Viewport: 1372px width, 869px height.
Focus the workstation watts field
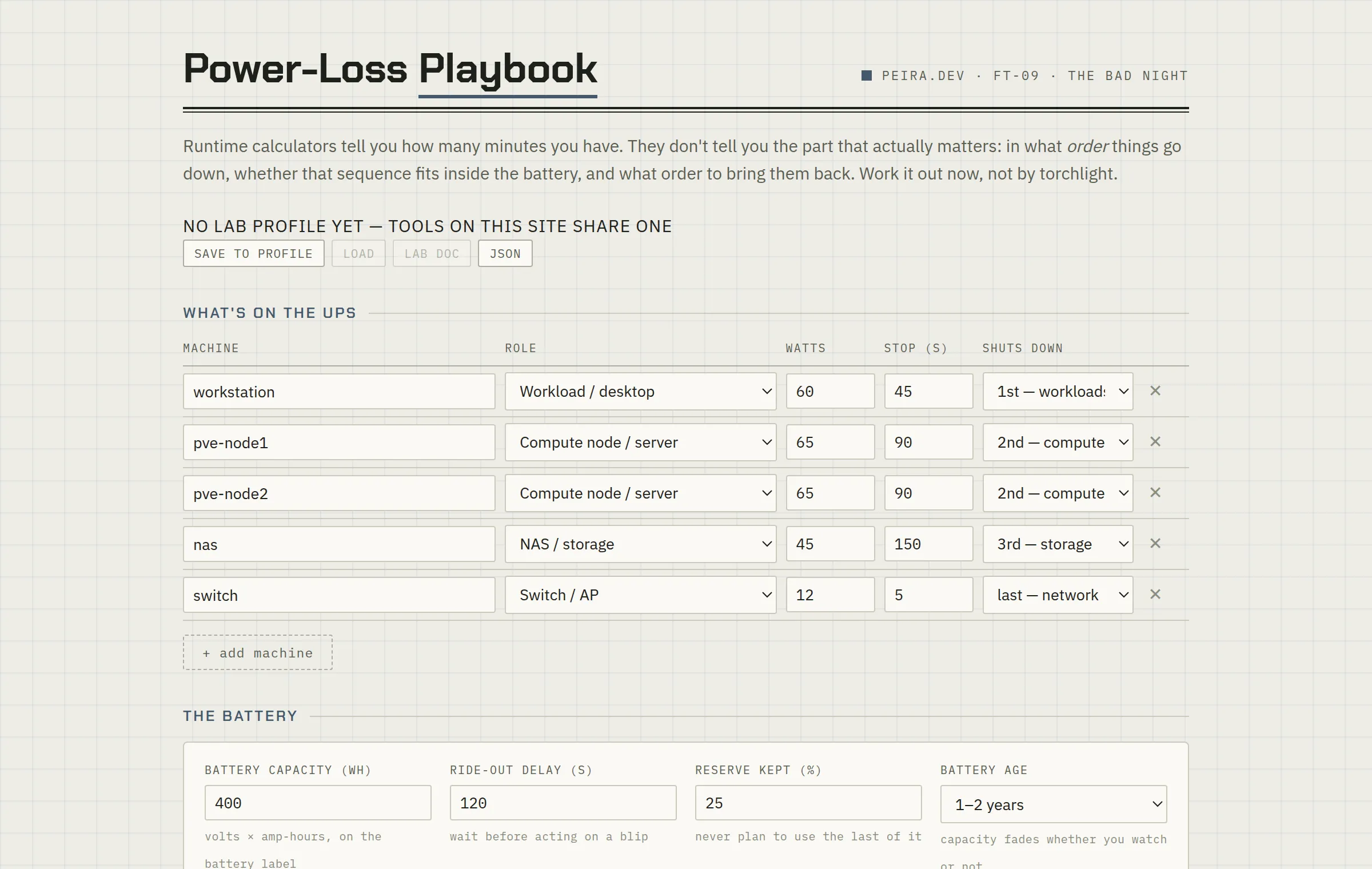click(x=830, y=392)
